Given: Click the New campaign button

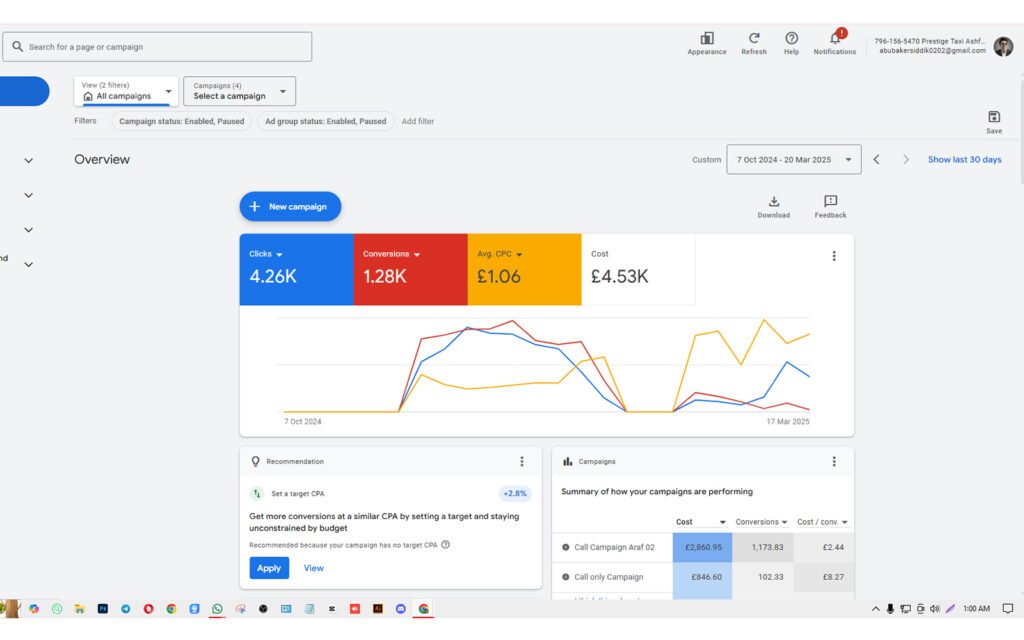Looking at the screenshot, I should click(x=290, y=206).
